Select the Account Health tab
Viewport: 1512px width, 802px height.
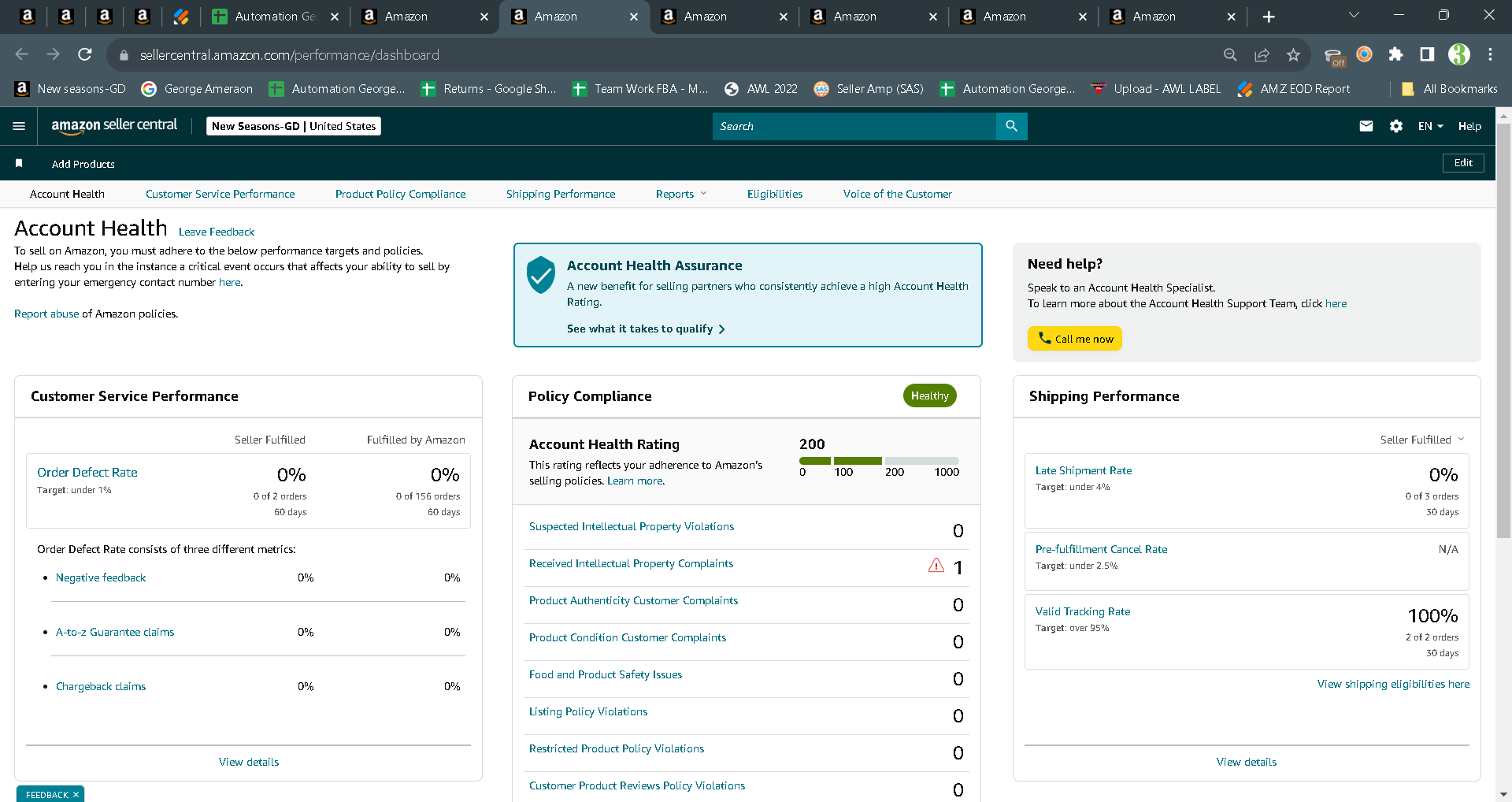click(x=67, y=194)
